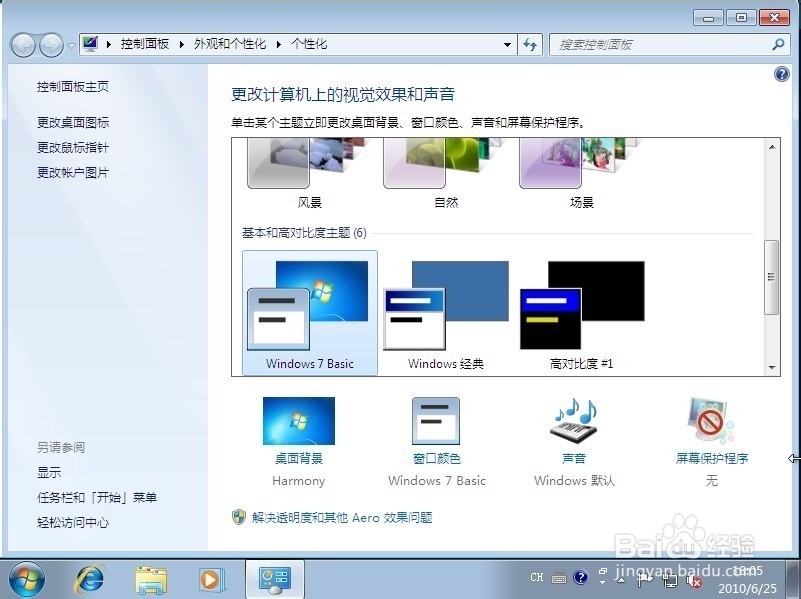Launch Internet Explorer from taskbar
The image size is (801, 599).
click(89, 580)
